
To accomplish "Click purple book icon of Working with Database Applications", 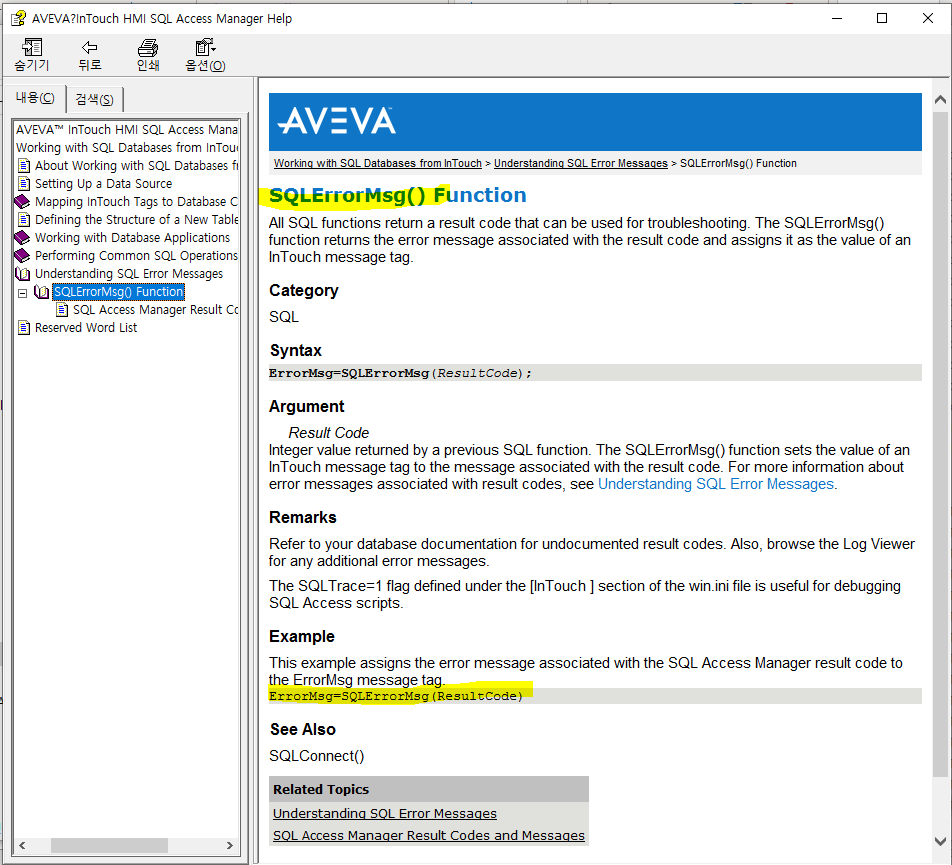I will click(22, 237).
